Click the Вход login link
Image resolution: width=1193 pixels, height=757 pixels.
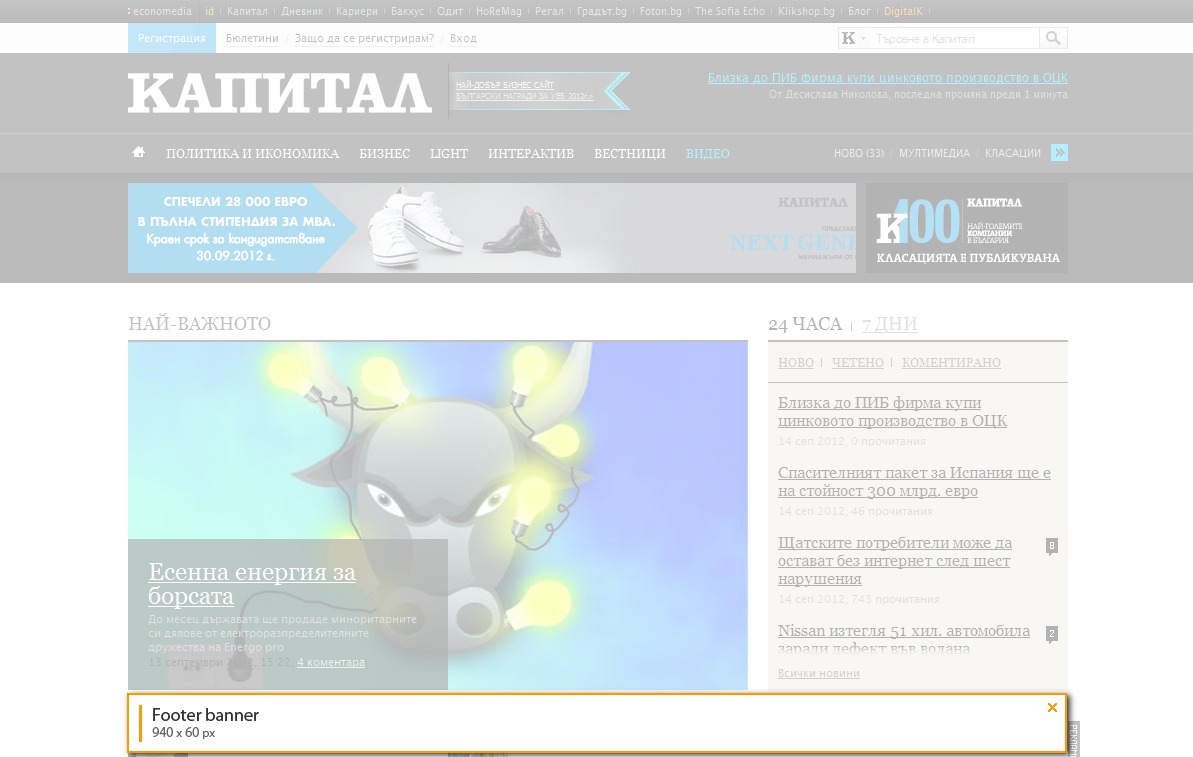coord(463,38)
